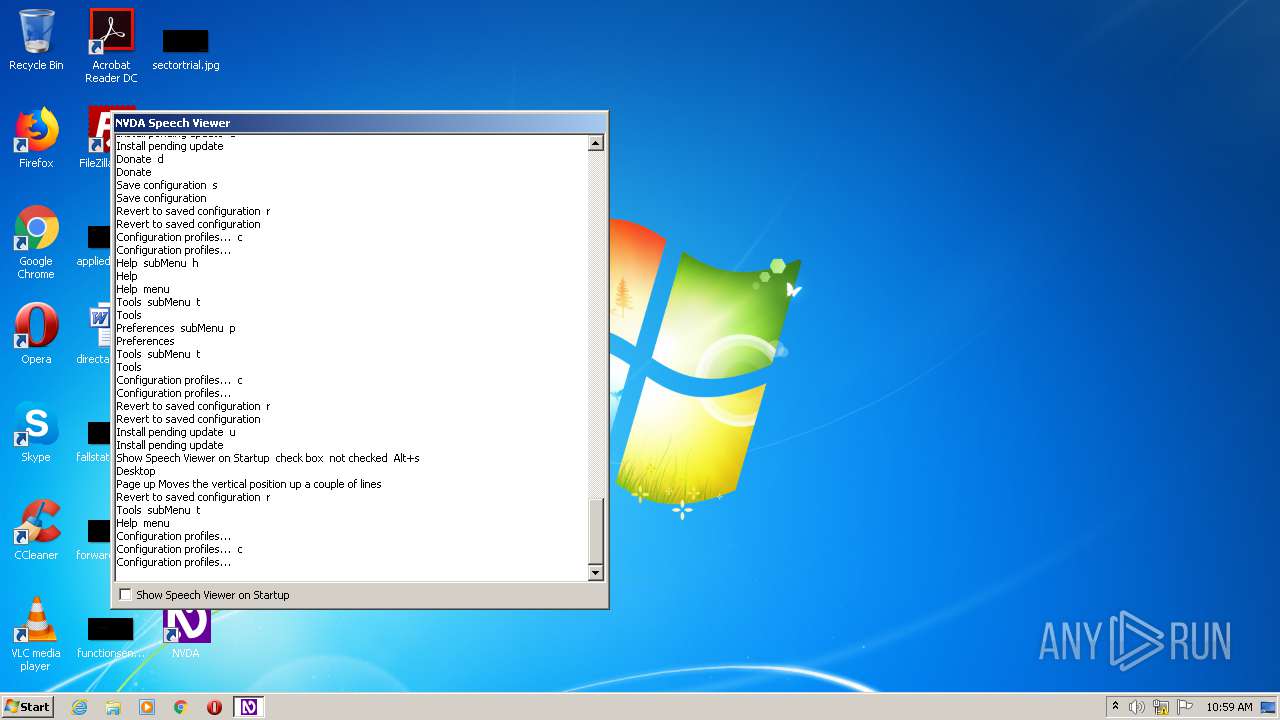The image size is (1280, 720).
Task: Click the Speech Viewer scroll up arrow
Action: (596, 143)
